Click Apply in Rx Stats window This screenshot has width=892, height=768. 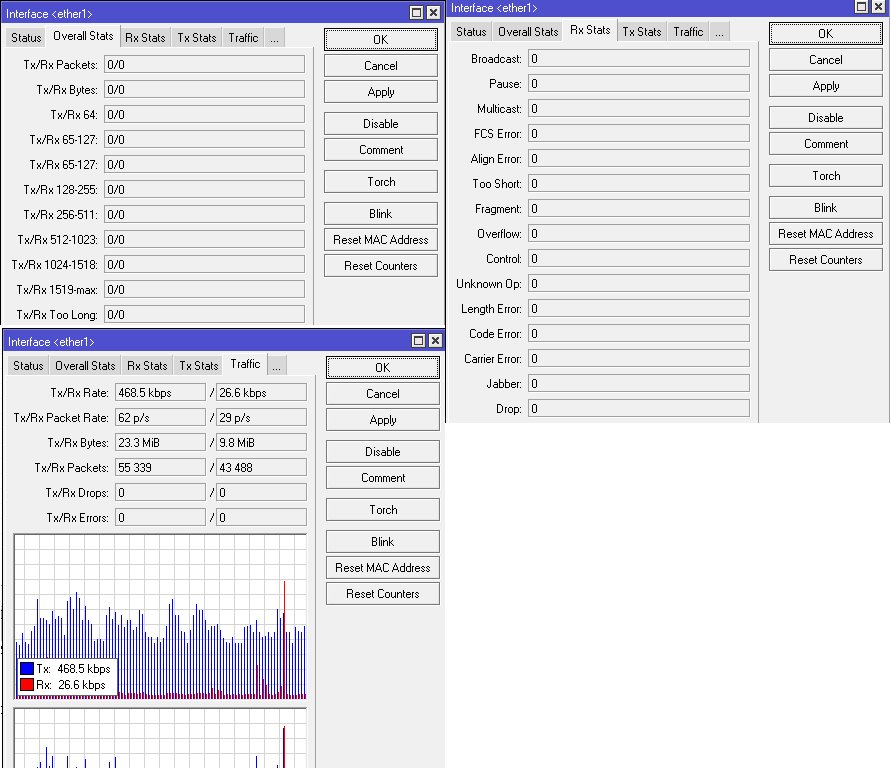(825, 86)
